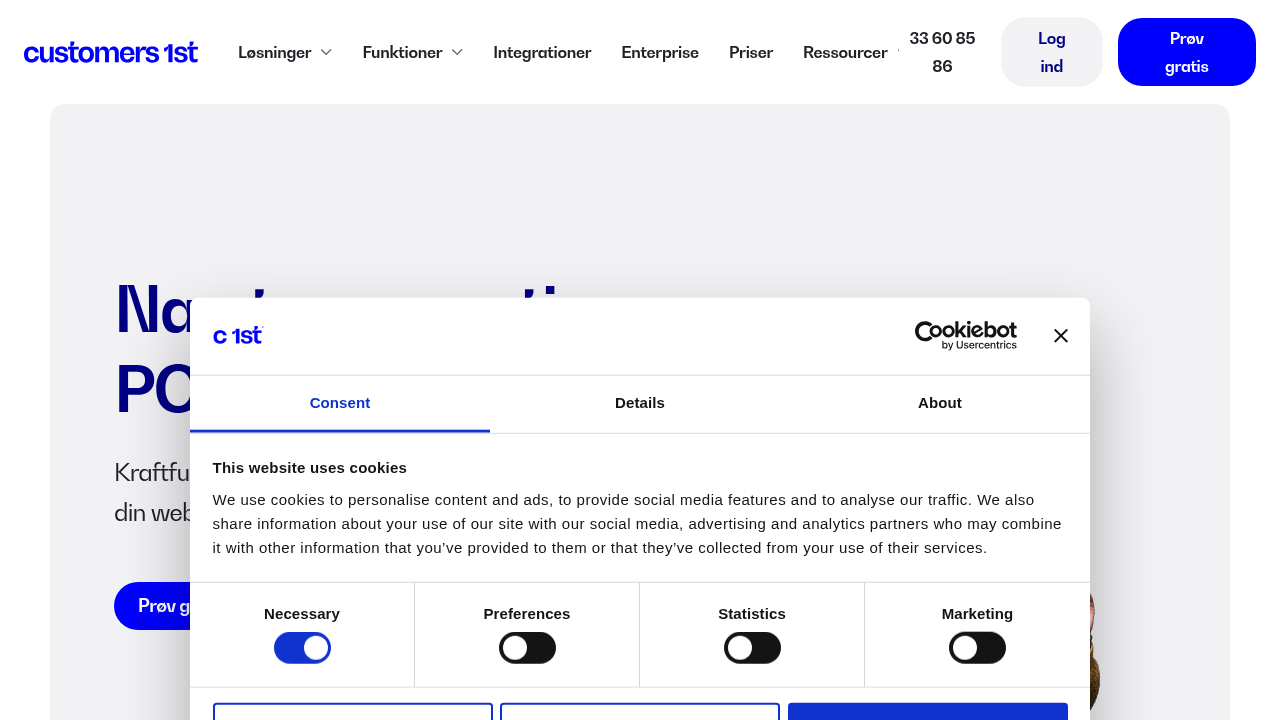1280x720 pixels.
Task: Open the Integrationer page
Action: 542,52
